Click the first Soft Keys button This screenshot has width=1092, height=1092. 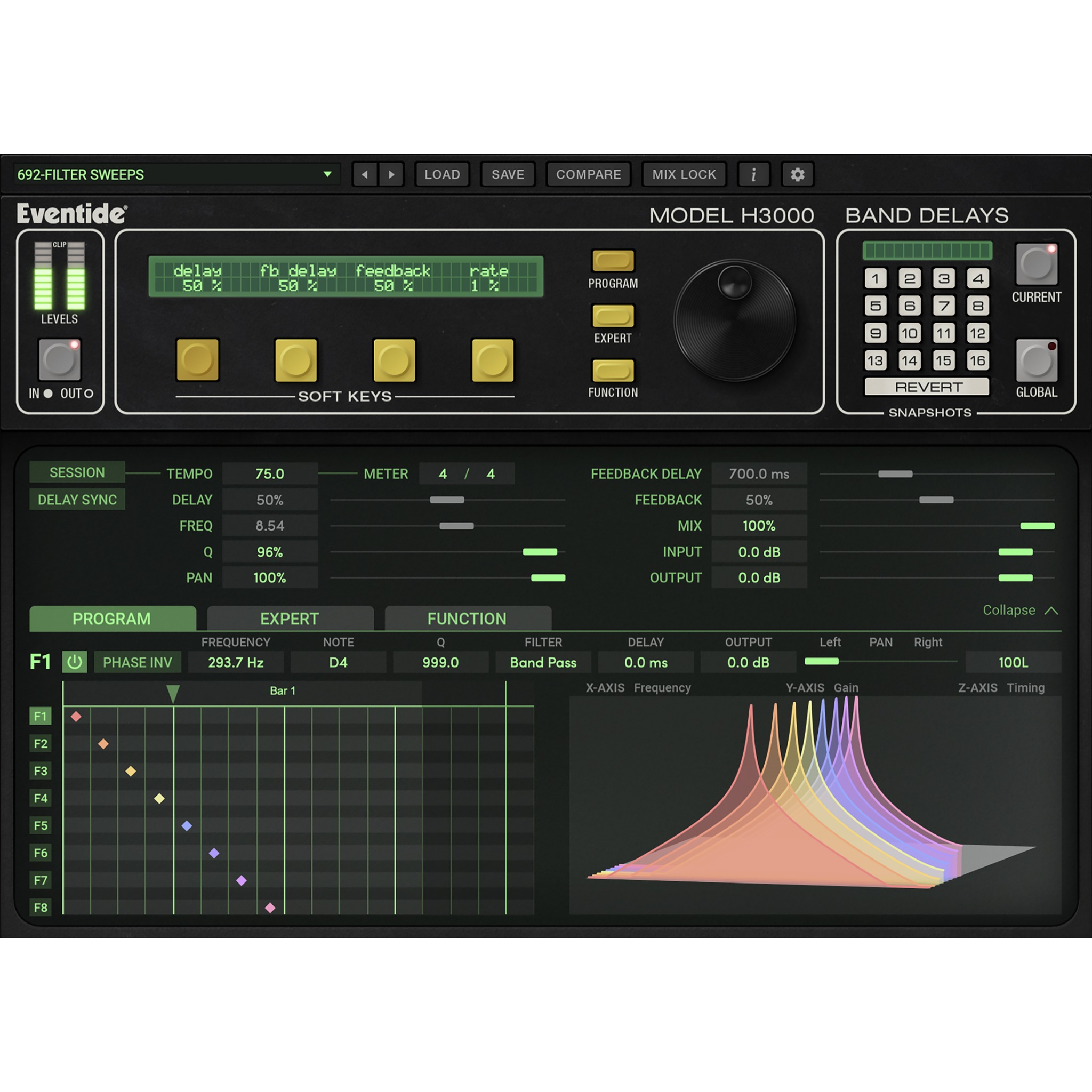(x=197, y=359)
